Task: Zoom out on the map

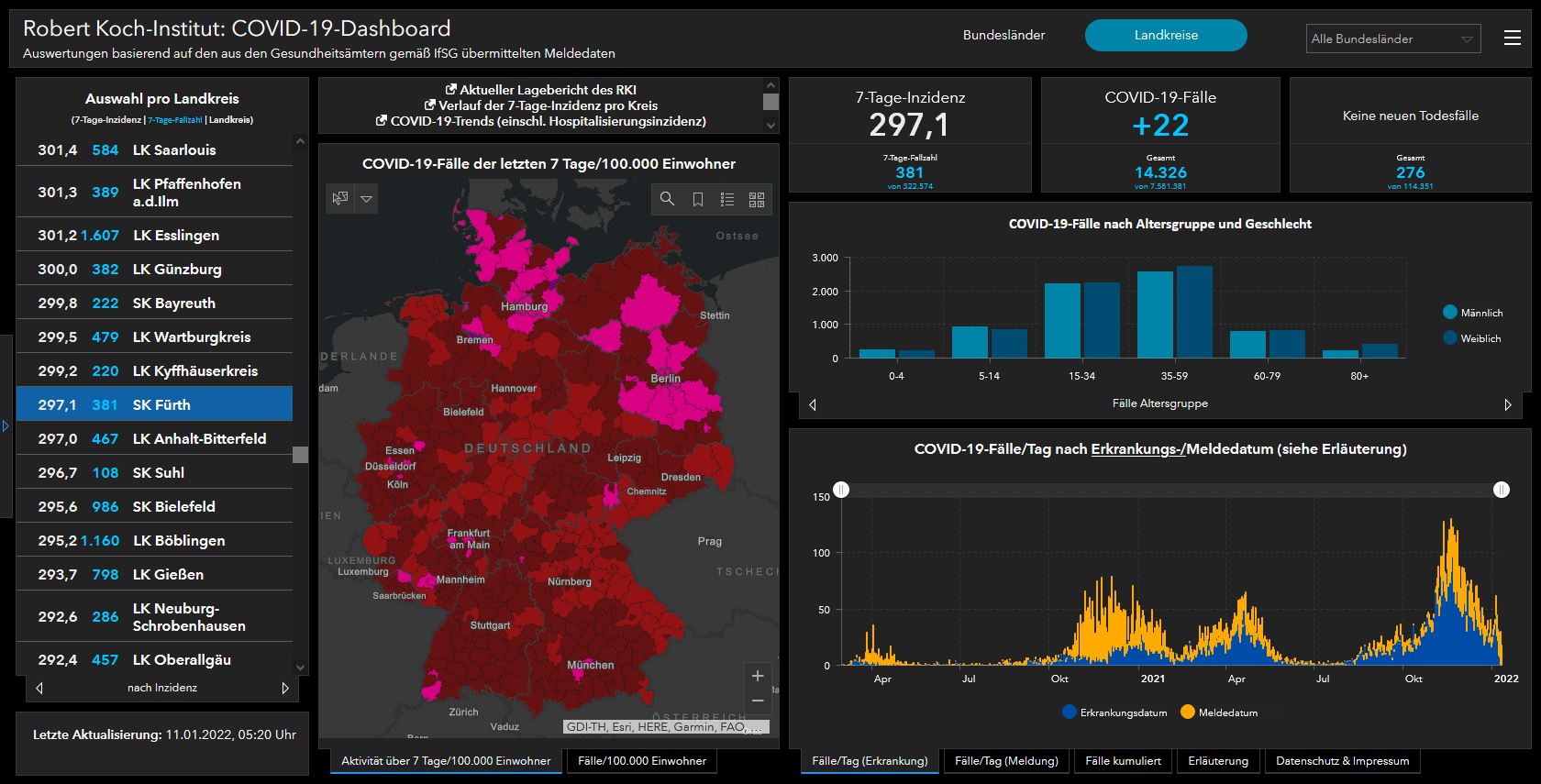Action: [758, 701]
